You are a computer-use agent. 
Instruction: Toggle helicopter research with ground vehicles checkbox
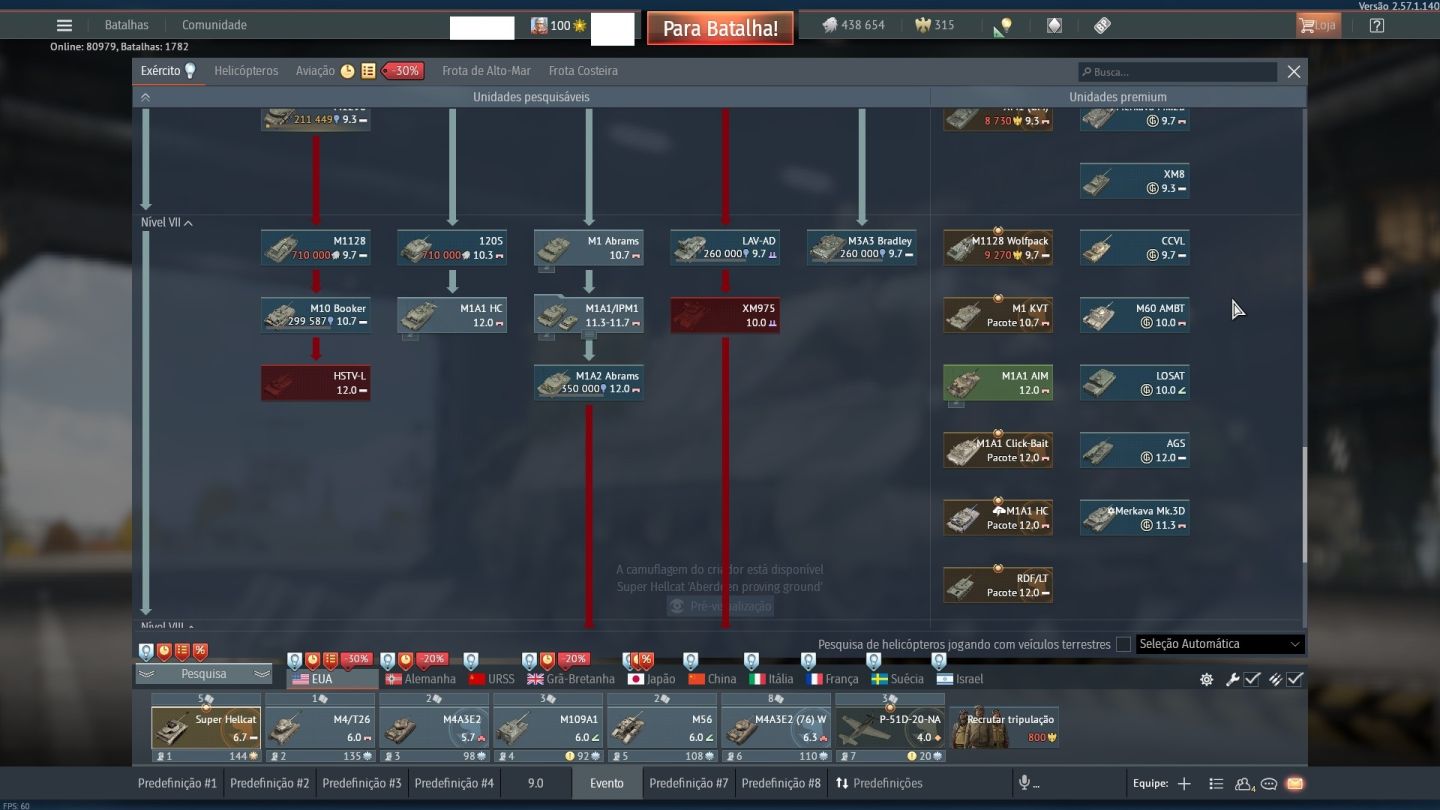click(1123, 644)
